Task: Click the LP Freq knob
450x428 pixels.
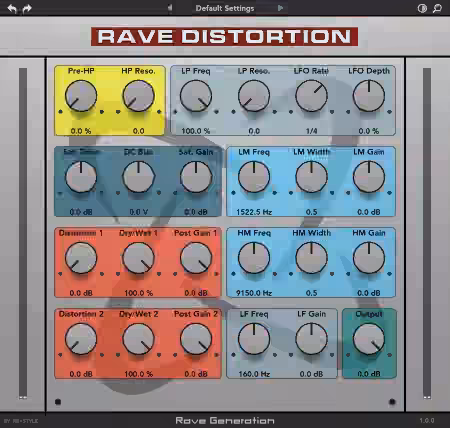Action: pyautogui.click(x=196, y=96)
